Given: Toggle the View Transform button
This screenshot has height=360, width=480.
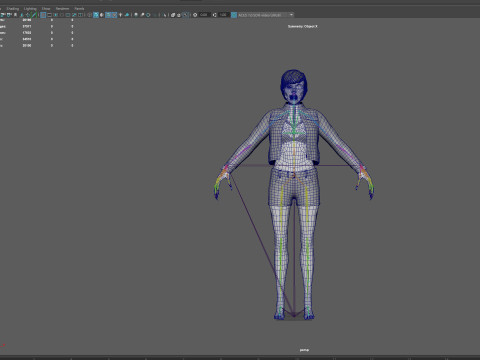Looking at the screenshot, I should pos(234,15).
